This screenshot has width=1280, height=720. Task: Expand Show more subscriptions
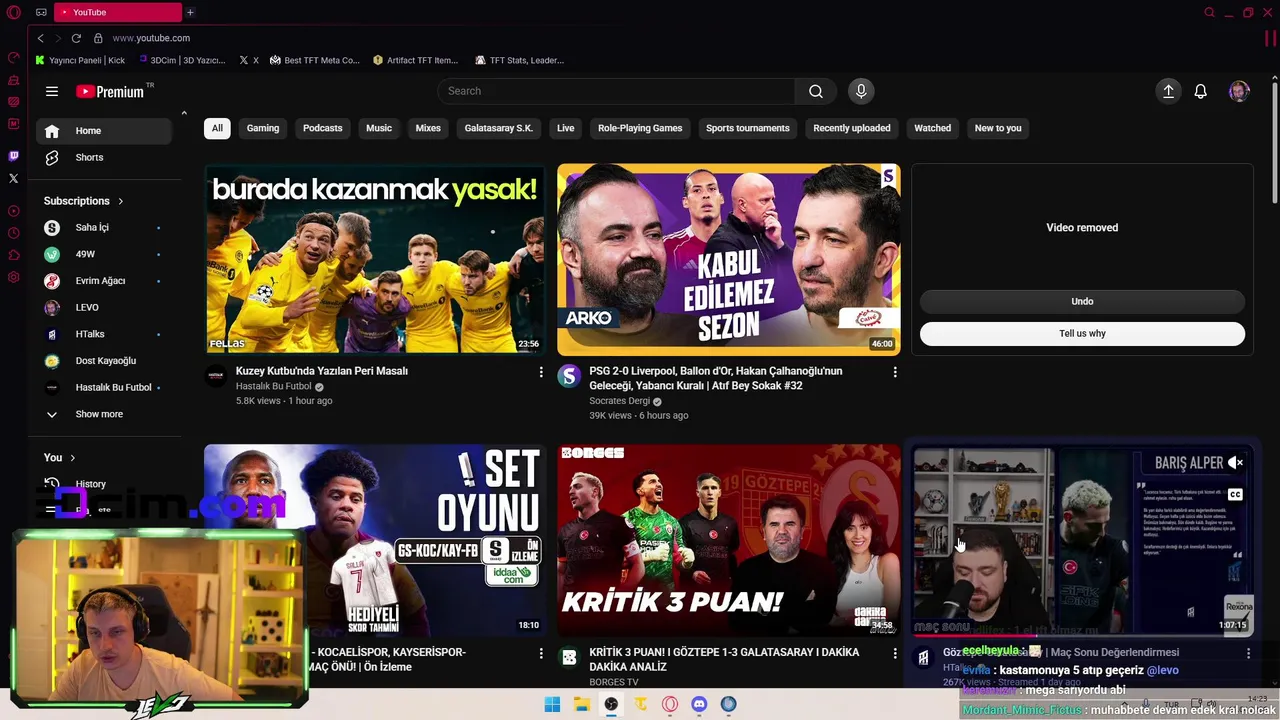[100, 414]
